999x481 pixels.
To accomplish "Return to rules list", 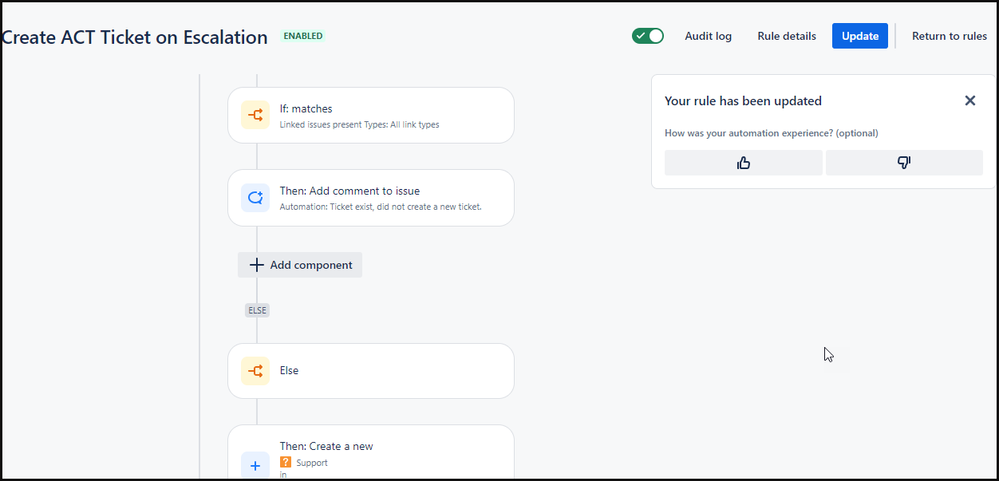I will click(949, 36).
